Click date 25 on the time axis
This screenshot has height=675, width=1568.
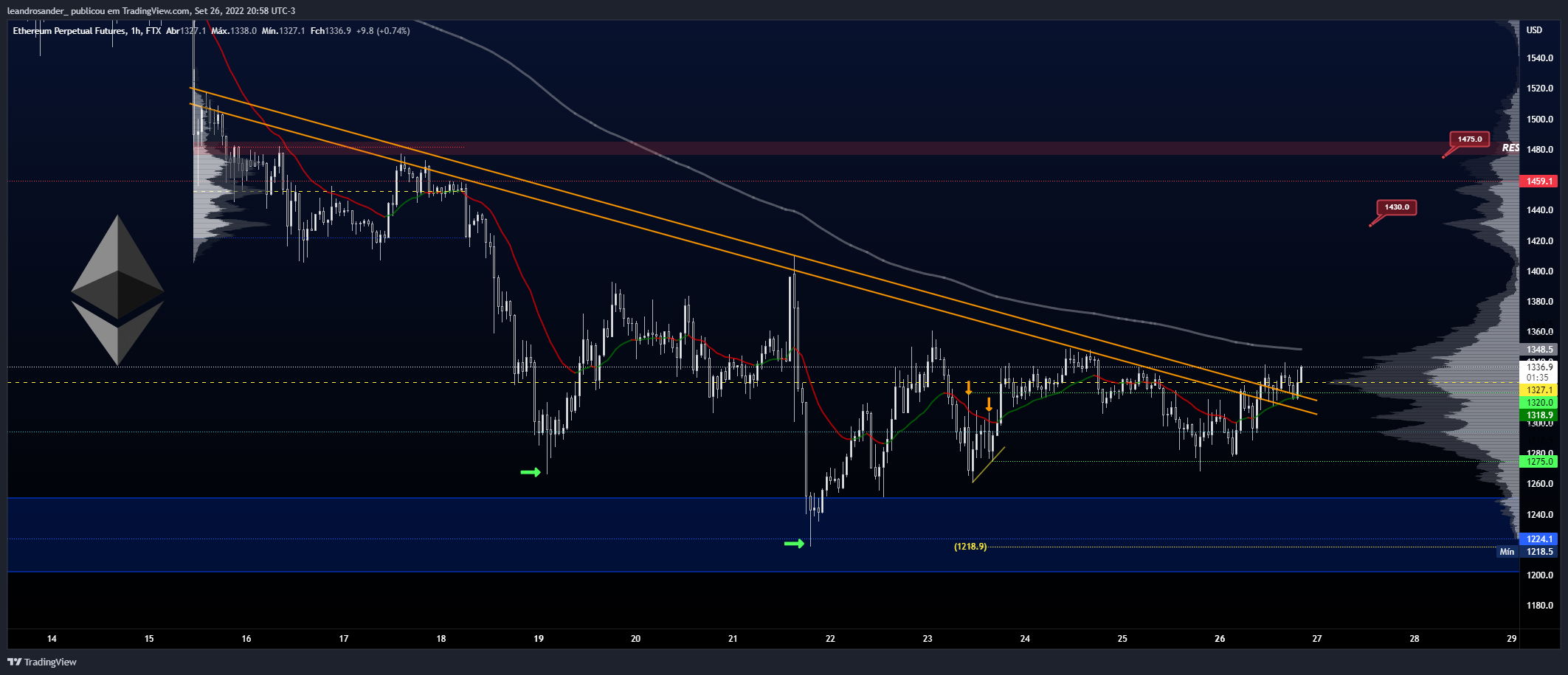[1122, 639]
